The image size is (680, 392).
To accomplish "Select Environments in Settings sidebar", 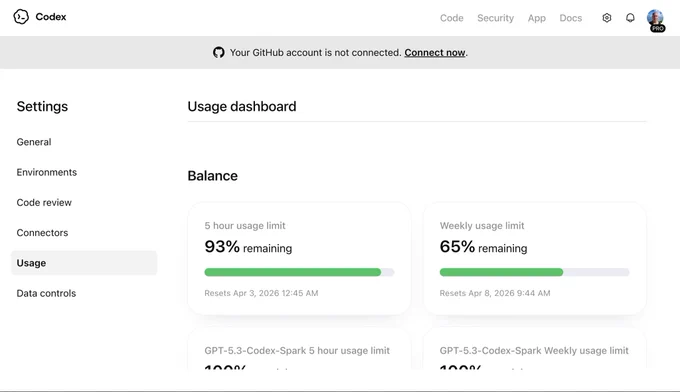I will (x=47, y=172).
